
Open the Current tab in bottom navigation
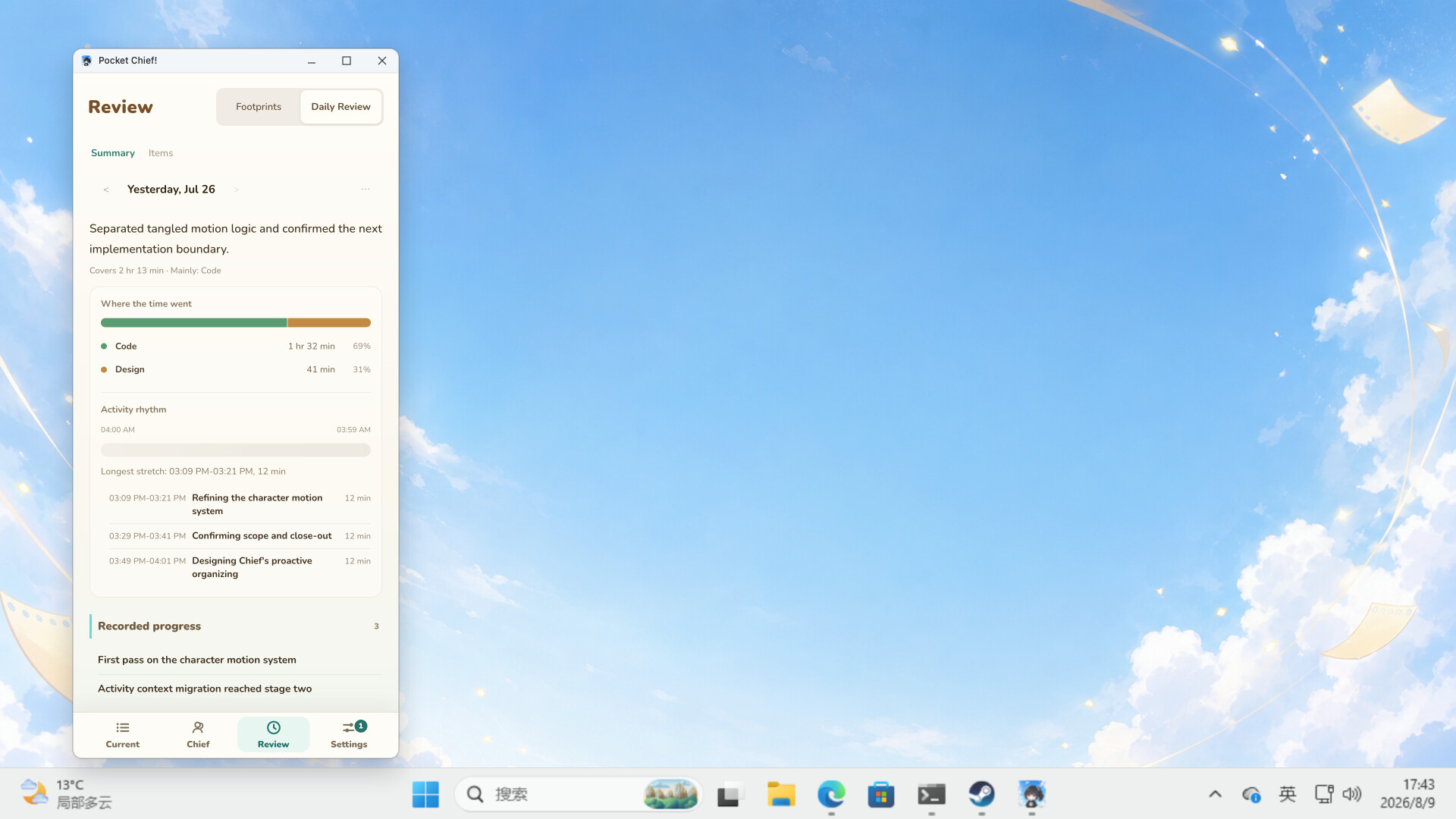pos(122,734)
